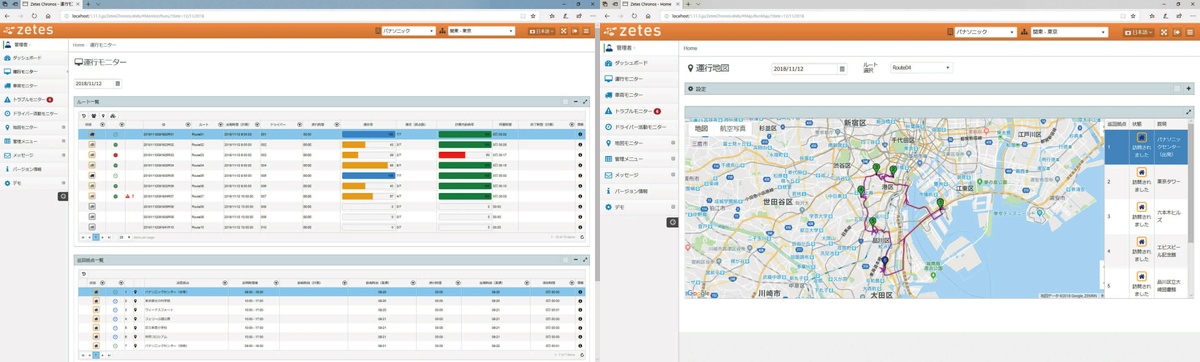
Task: Click page 1 button in route list pager
Action: (96, 238)
